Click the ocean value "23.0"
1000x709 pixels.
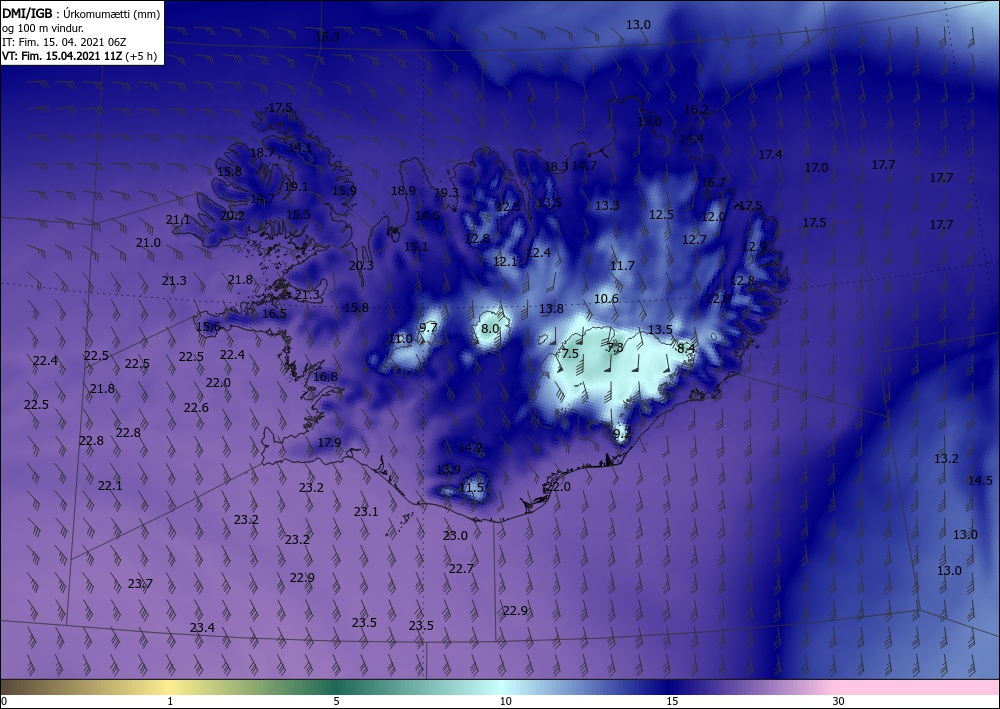click(x=455, y=536)
